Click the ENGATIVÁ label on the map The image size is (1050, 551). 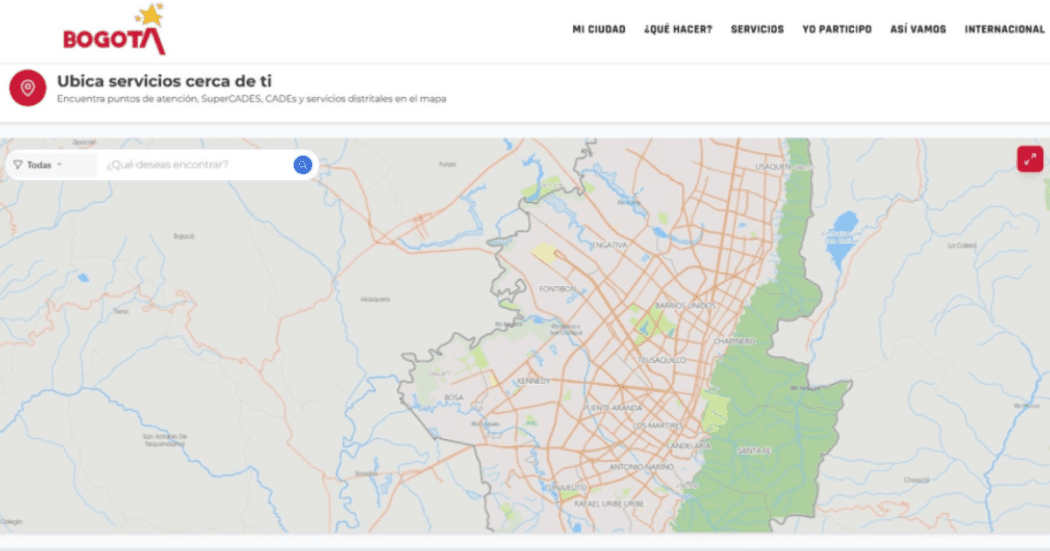coord(609,246)
